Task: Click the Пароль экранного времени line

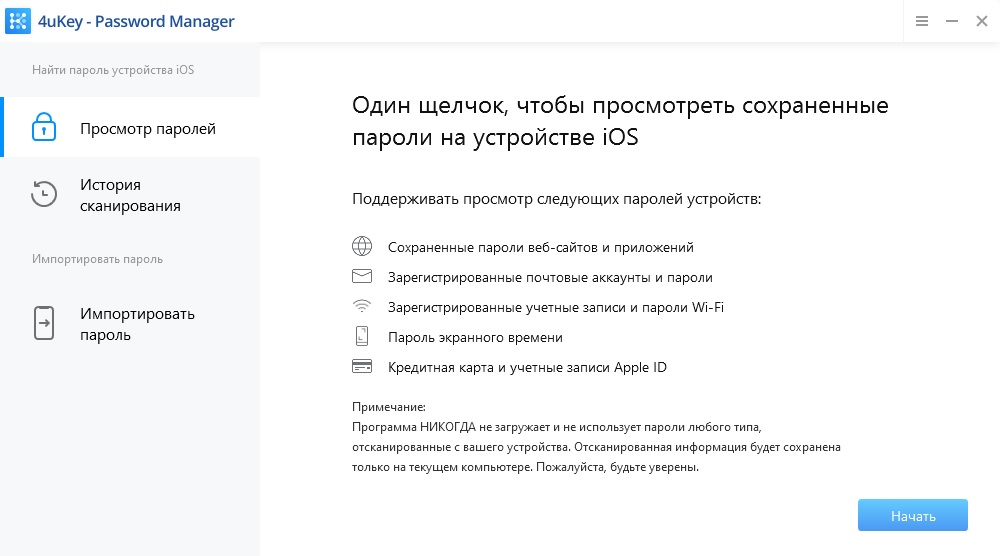Action: [475, 337]
